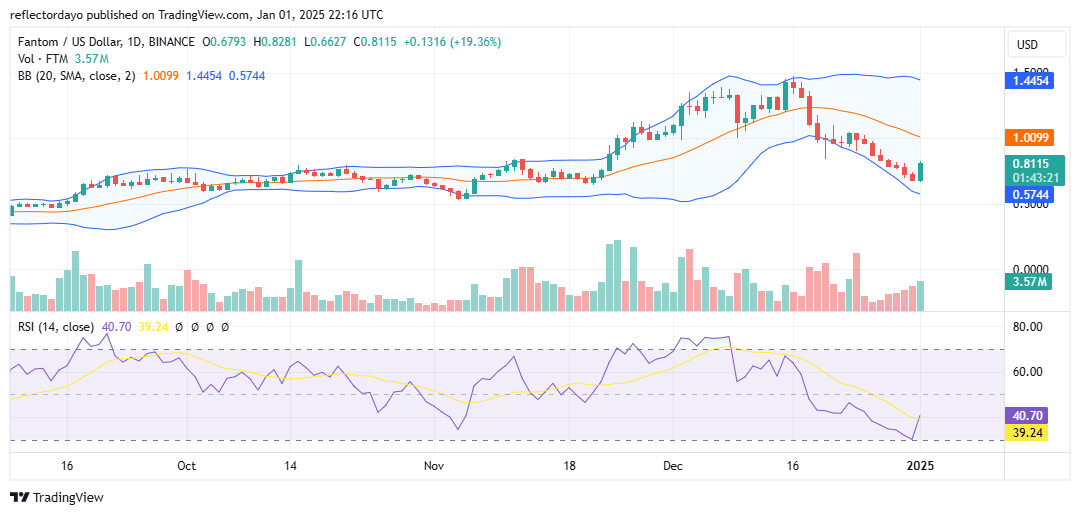Click the blue 0.5744 lower band tag
This screenshot has height=515, width=1080.
1030,195
